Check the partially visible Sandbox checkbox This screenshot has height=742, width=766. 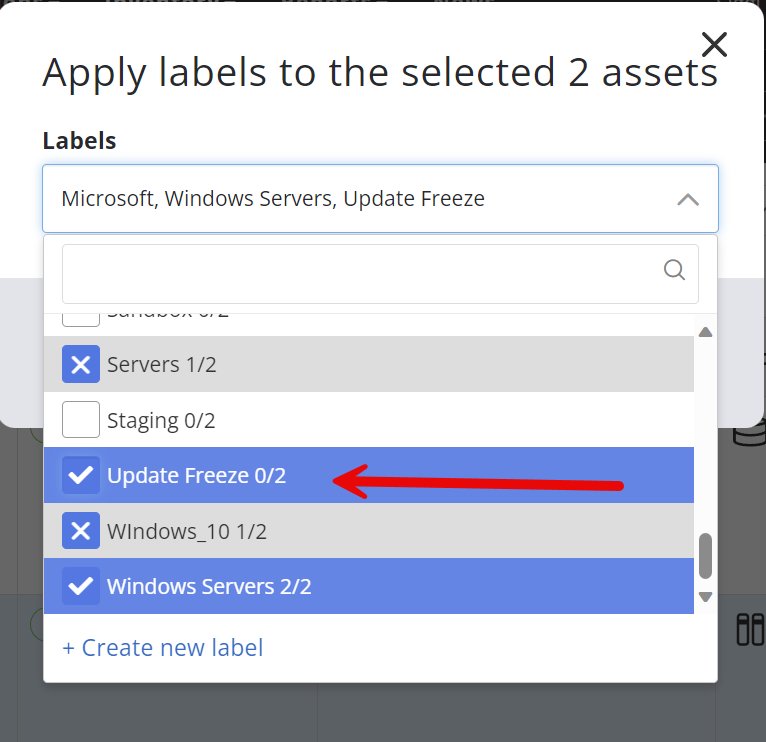click(81, 318)
